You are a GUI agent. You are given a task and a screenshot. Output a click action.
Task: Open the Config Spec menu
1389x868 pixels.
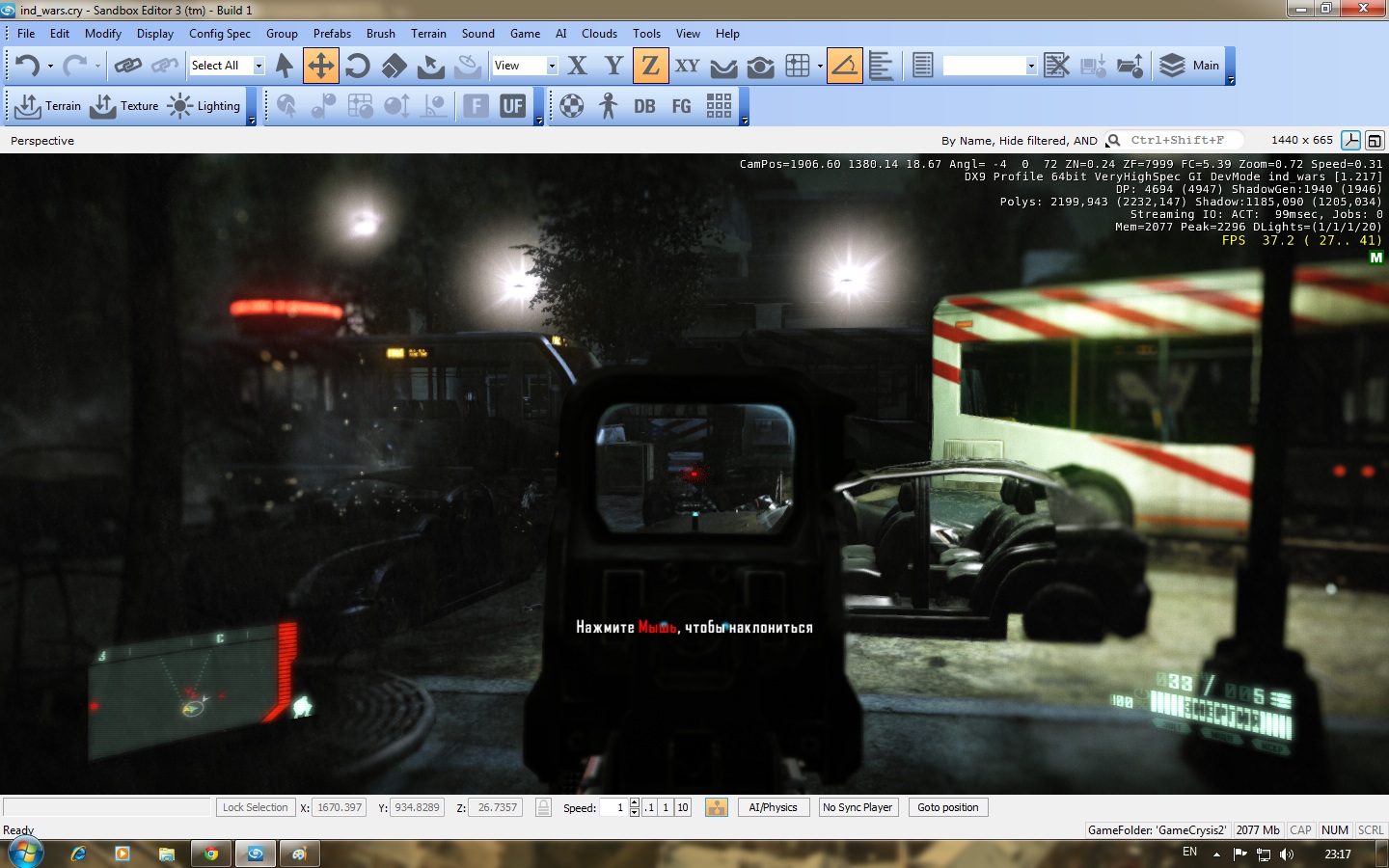(x=220, y=33)
